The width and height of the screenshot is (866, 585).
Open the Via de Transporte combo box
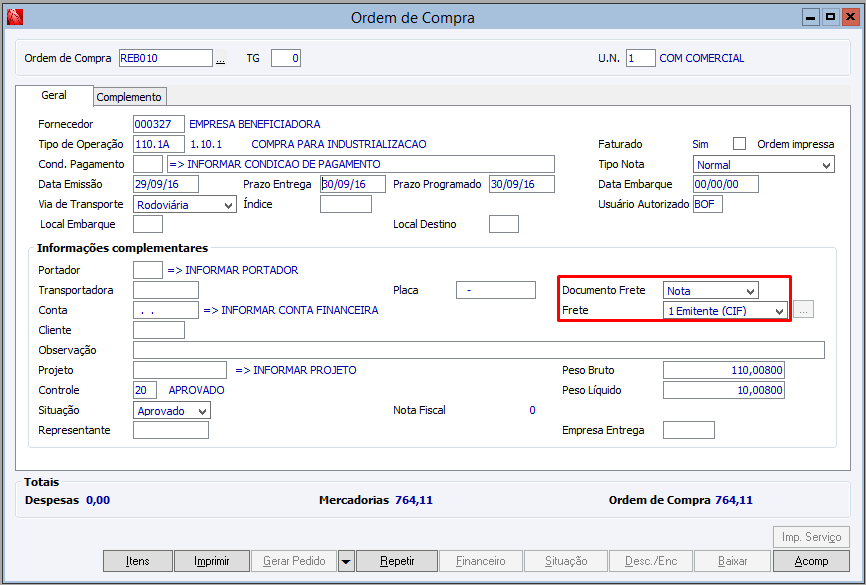tap(184, 204)
